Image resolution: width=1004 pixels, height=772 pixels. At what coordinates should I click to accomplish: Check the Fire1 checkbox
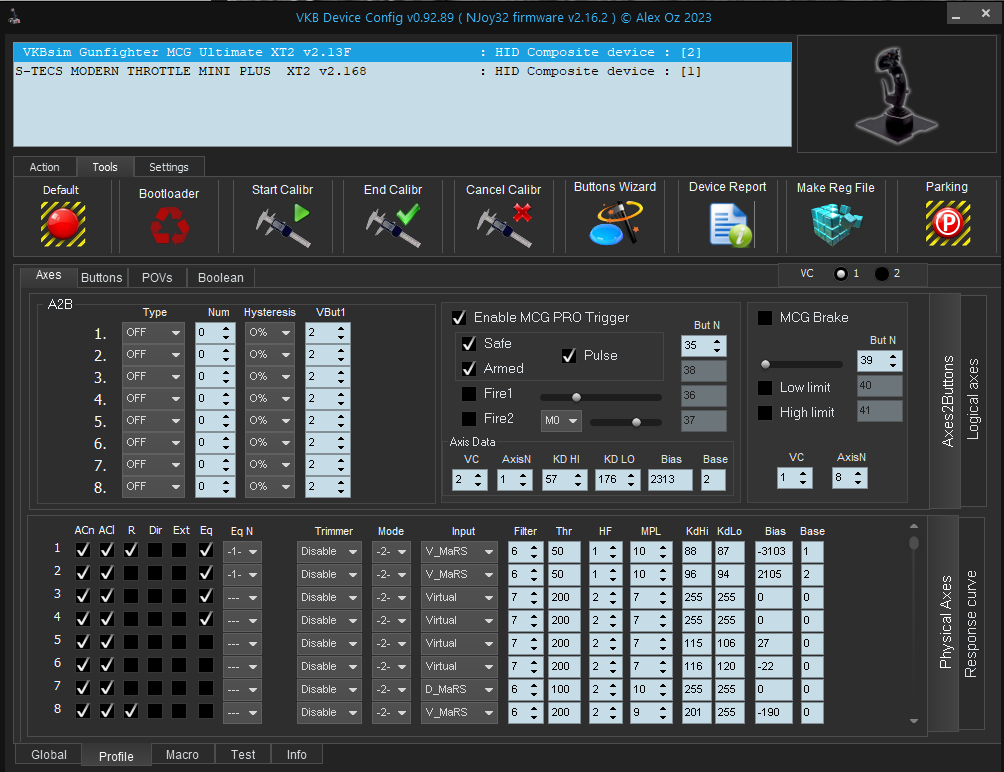coord(469,394)
